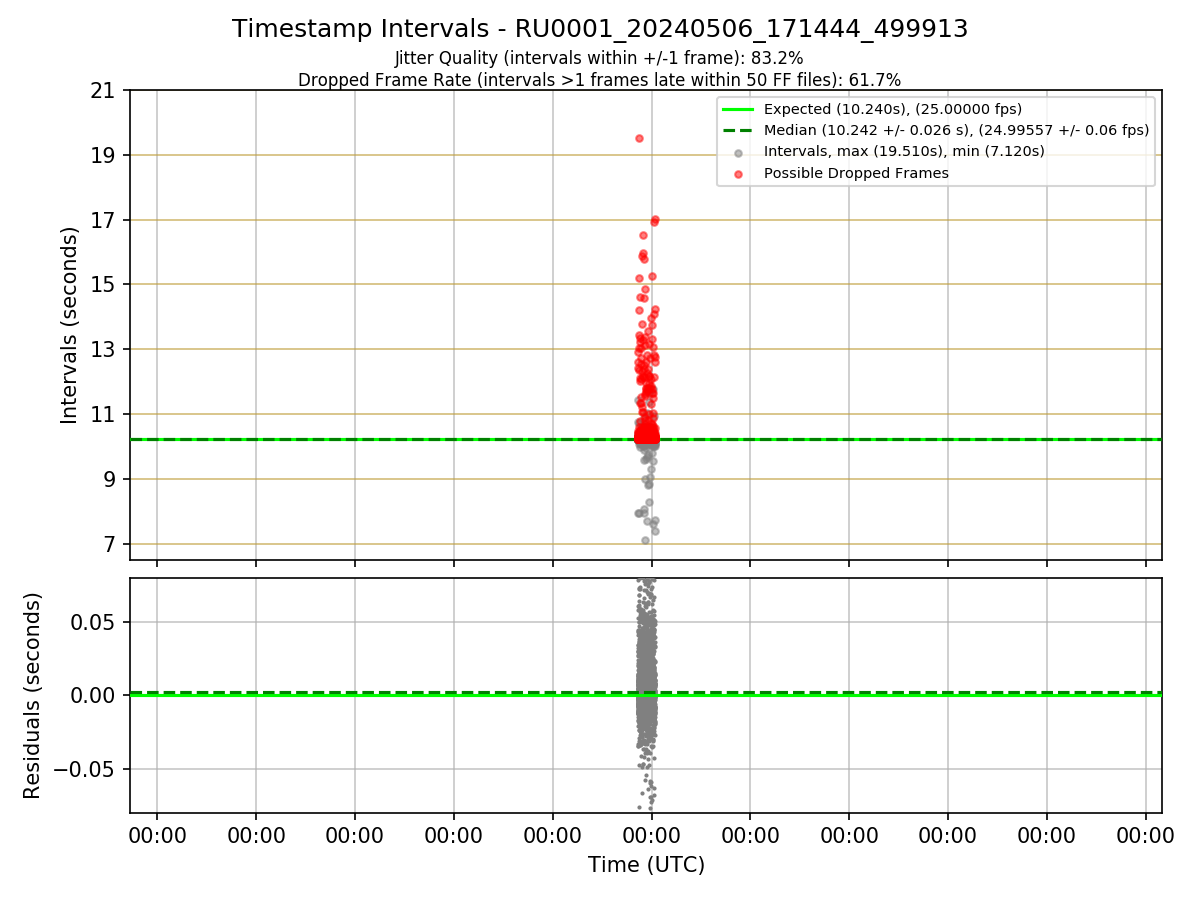
Task: Select the "Dropped Frame Rate" 61.7% subtitle line
Action: tap(599, 80)
